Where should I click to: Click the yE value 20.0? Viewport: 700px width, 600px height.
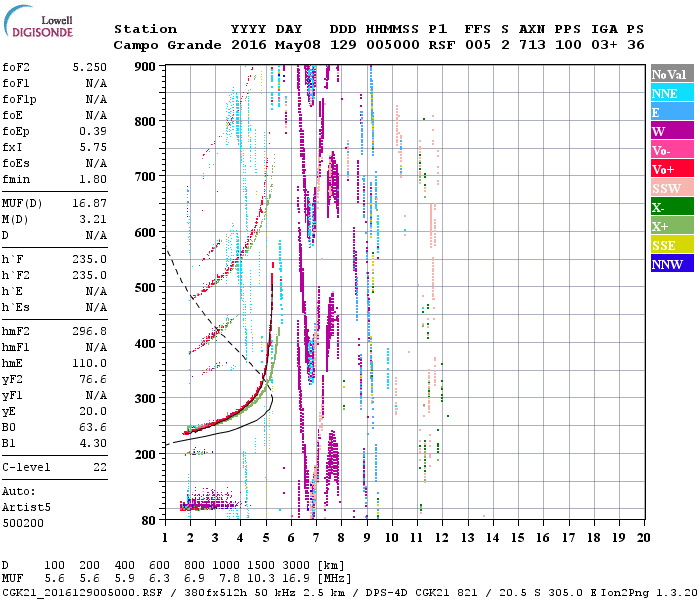[x=93, y=411]
